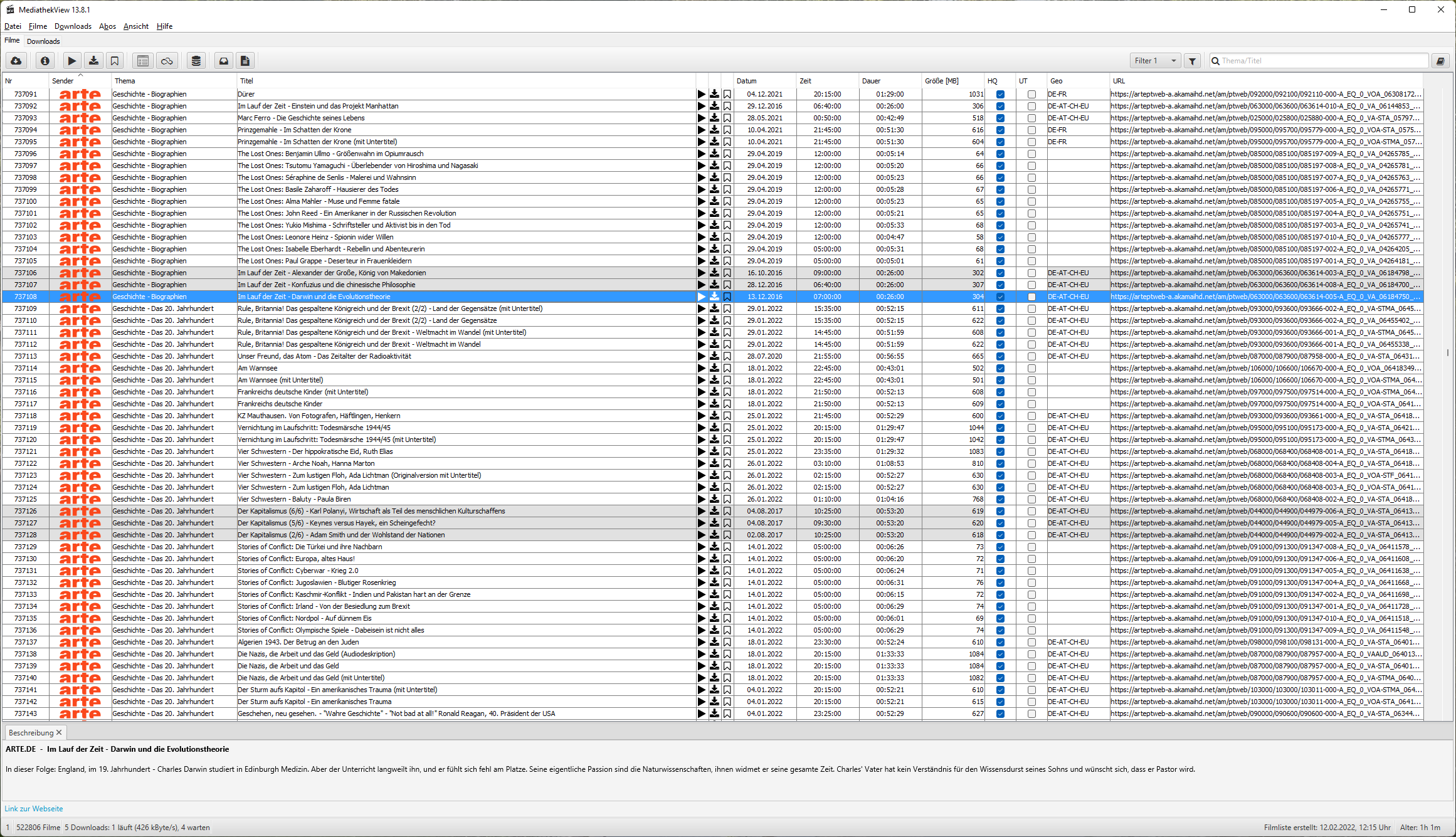Sort by the Sender column header

pos(80,81)
